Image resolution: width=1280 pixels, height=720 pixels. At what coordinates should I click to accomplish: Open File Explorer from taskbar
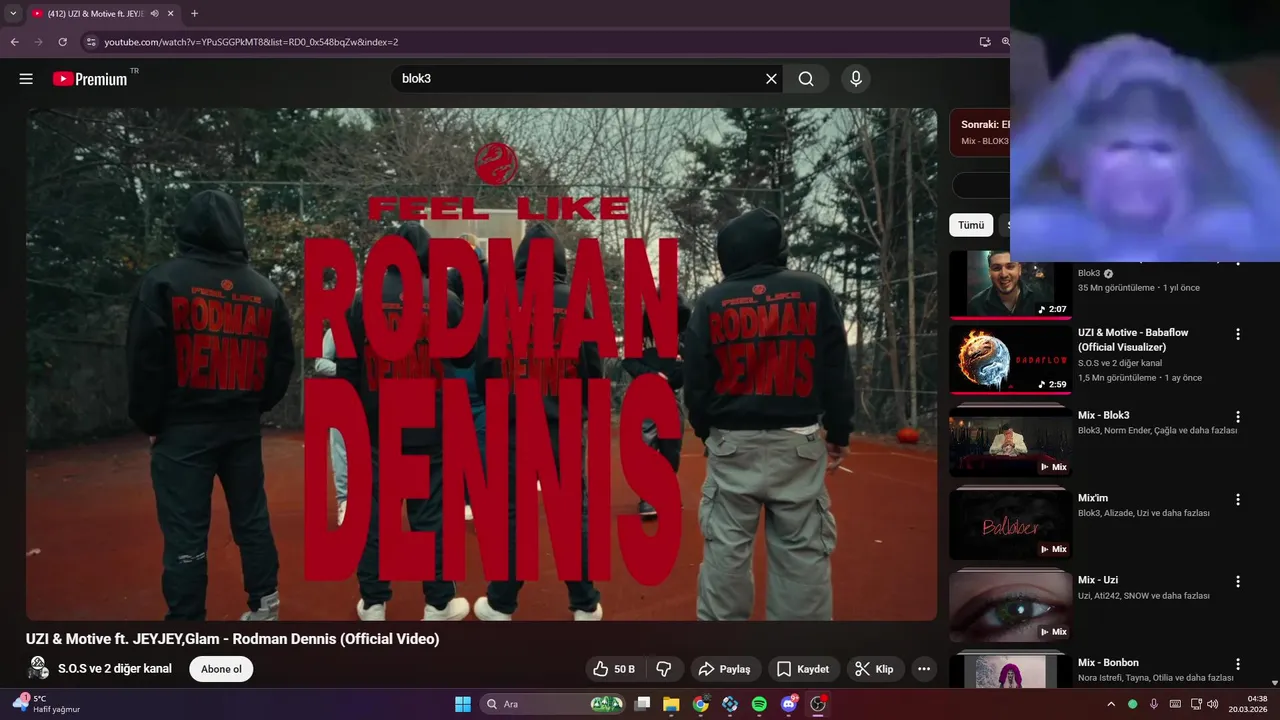pos(671,704)
